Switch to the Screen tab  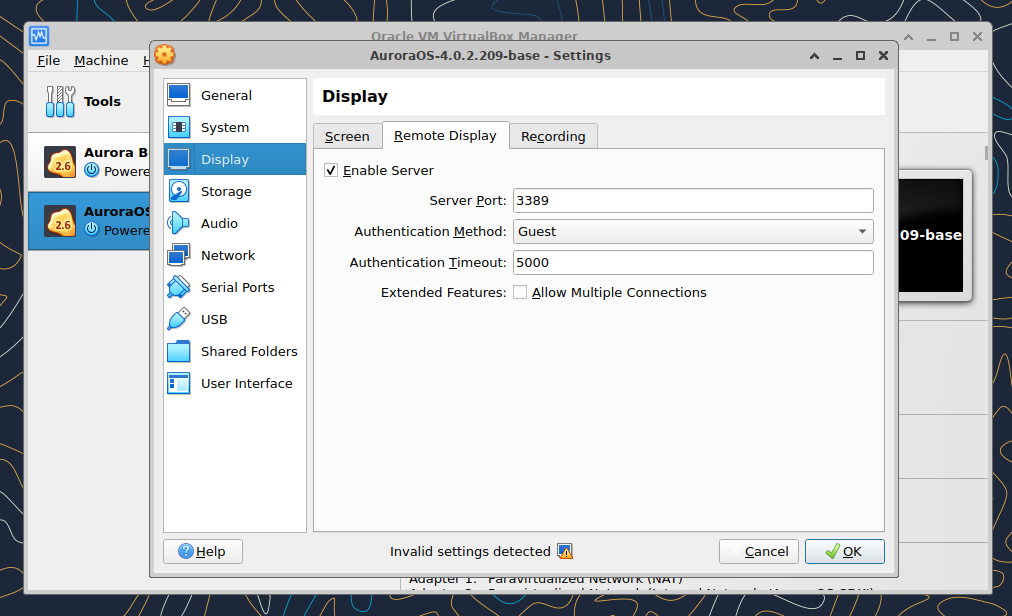click(x=347, y=136)
